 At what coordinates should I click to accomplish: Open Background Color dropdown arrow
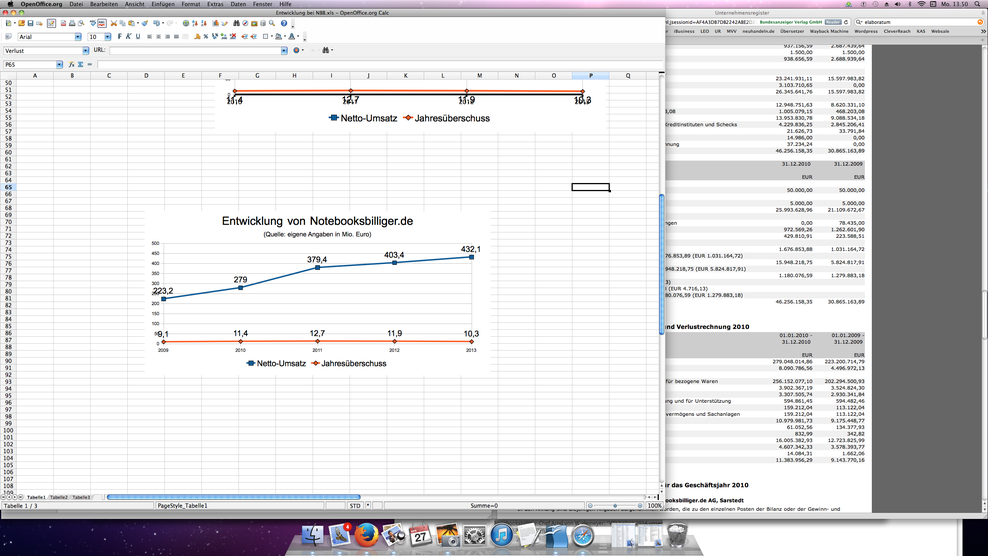click(x=285, y=37)
